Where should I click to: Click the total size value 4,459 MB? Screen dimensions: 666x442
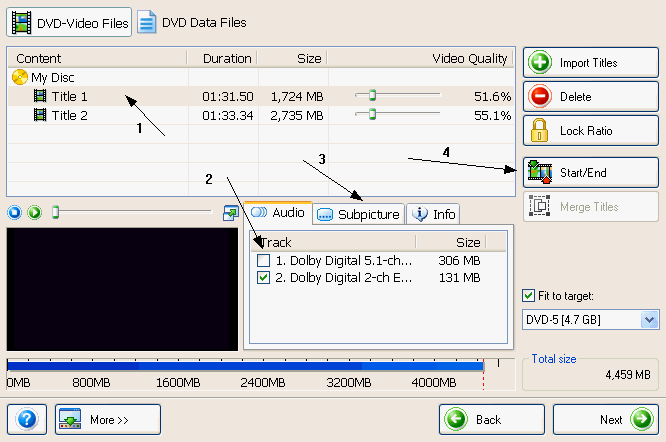(x=628, y=375)
